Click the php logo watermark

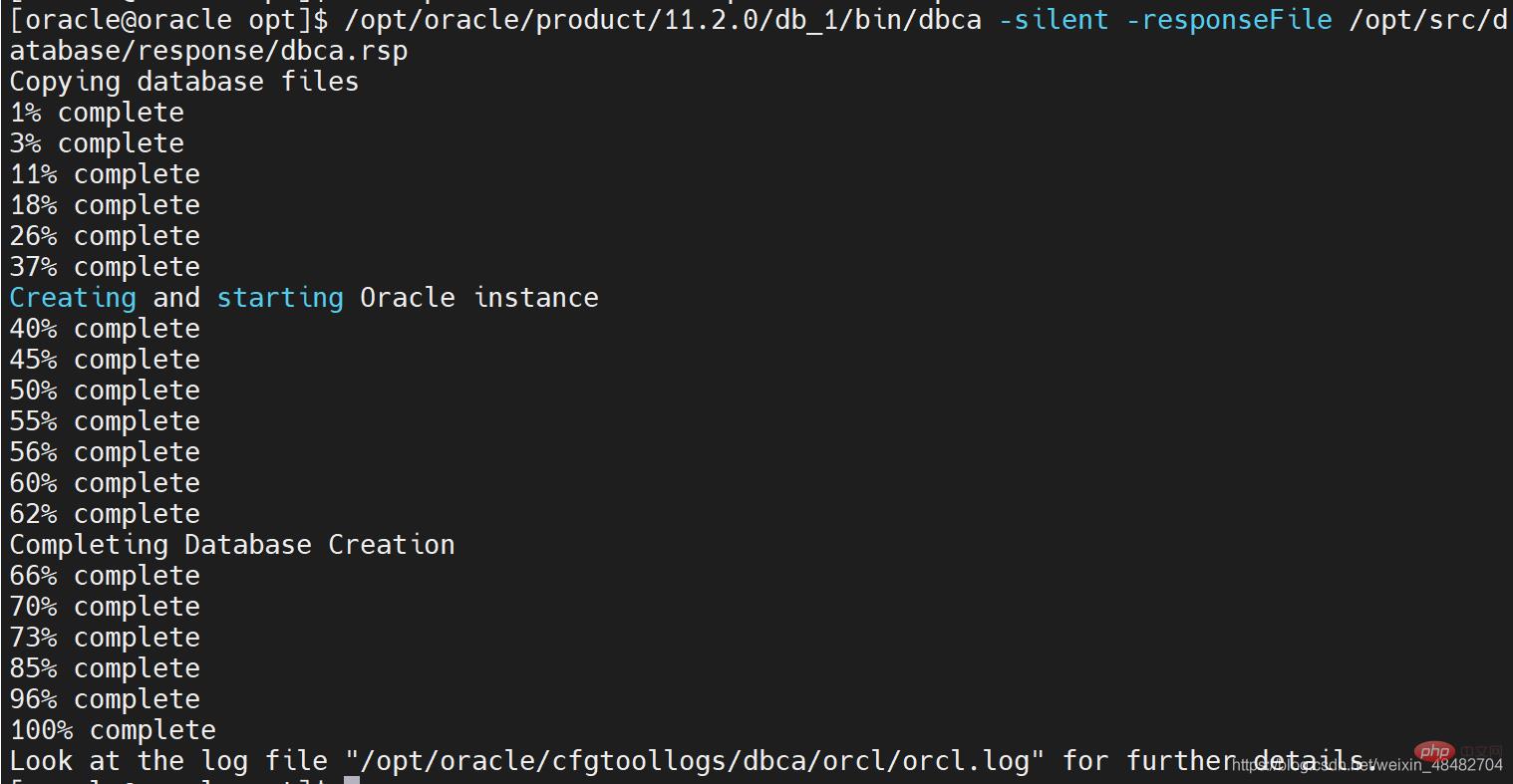[1434, 750]
